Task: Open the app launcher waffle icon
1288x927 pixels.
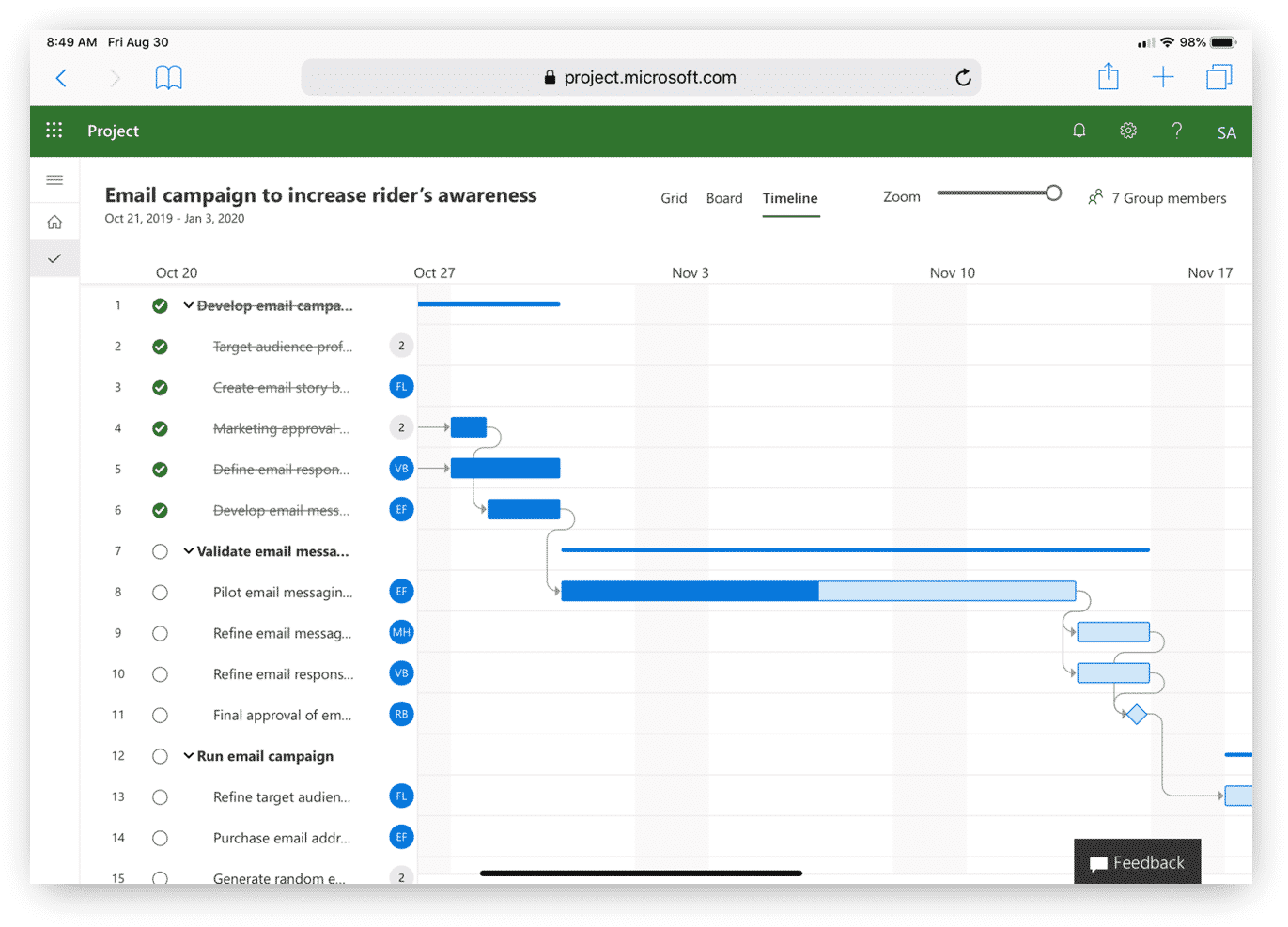Action: click(x=54, y=131)
